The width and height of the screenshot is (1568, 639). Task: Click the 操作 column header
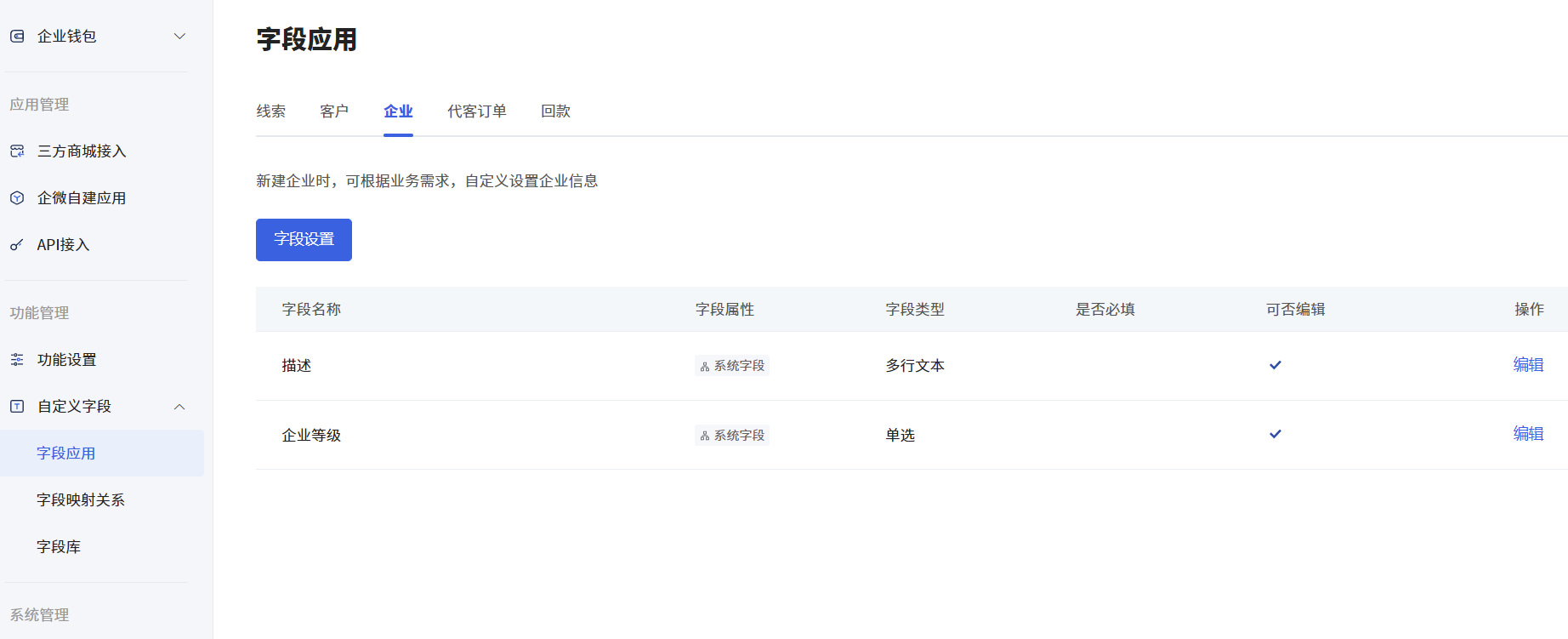point(1529,310)
